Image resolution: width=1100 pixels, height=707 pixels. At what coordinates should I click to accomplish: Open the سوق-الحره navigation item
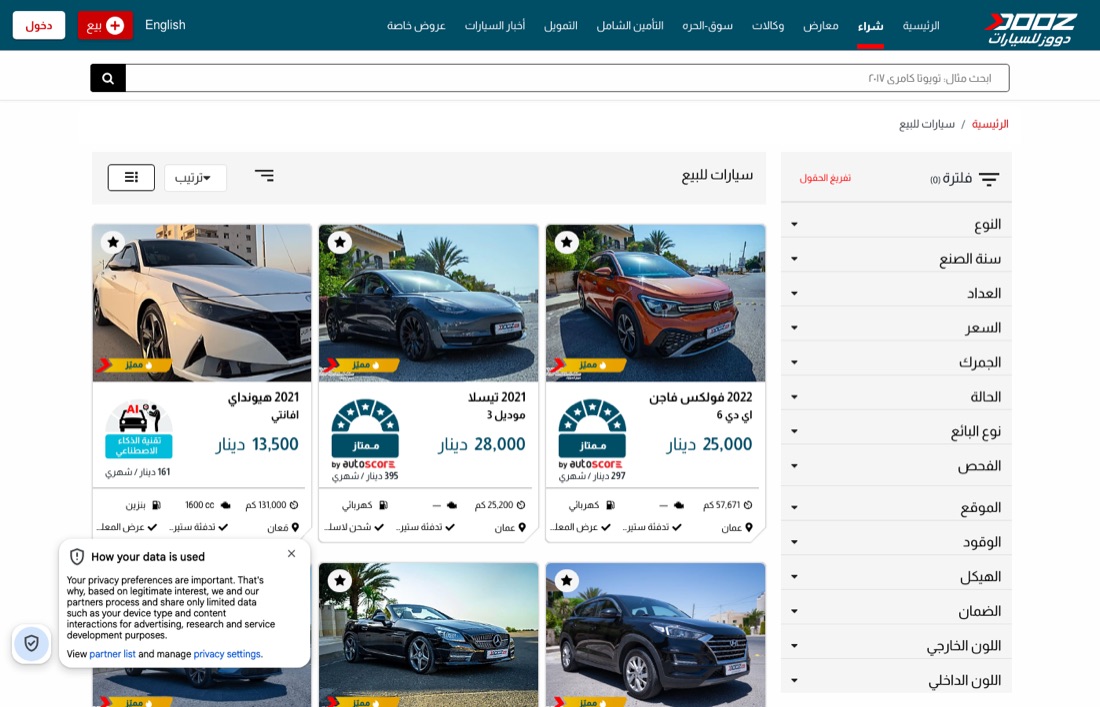pos(707,26)
